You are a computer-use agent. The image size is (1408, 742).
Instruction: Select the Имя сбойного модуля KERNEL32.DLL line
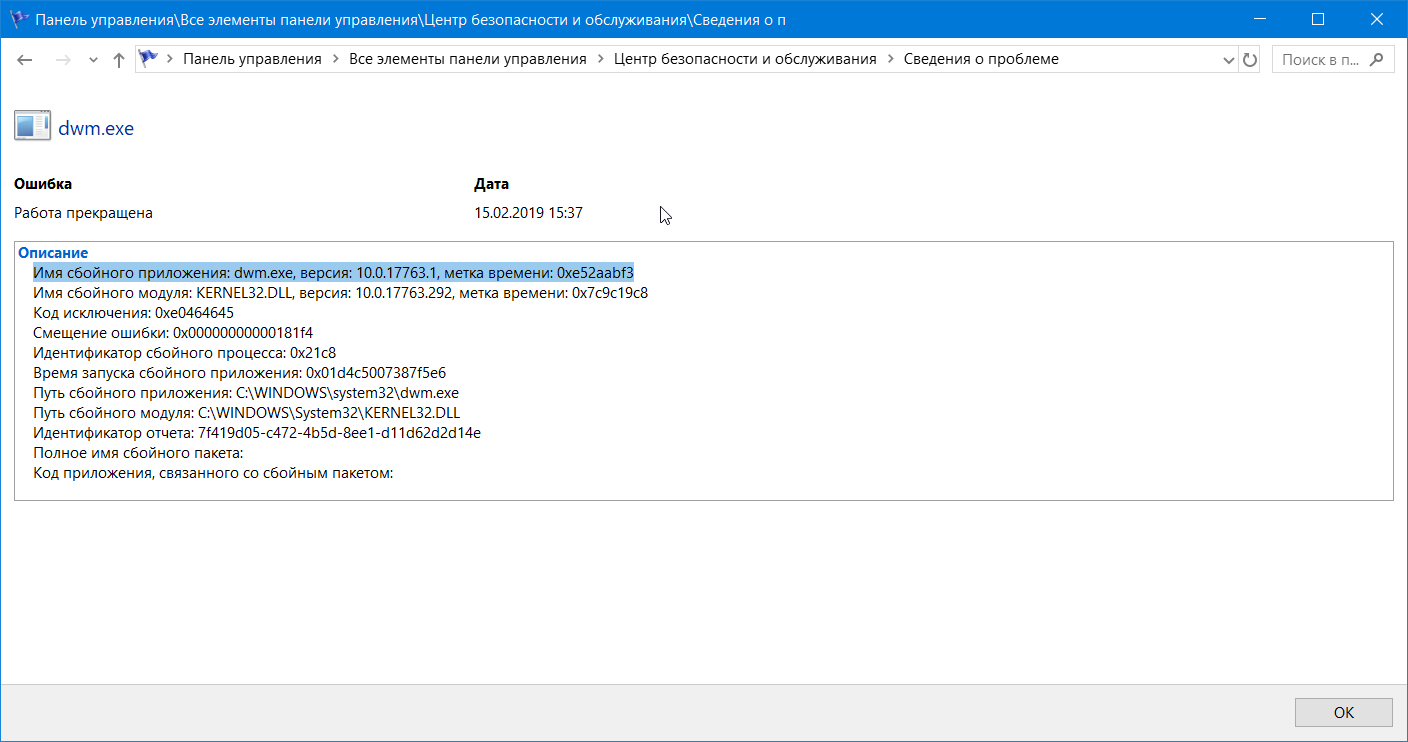point(340,293)
